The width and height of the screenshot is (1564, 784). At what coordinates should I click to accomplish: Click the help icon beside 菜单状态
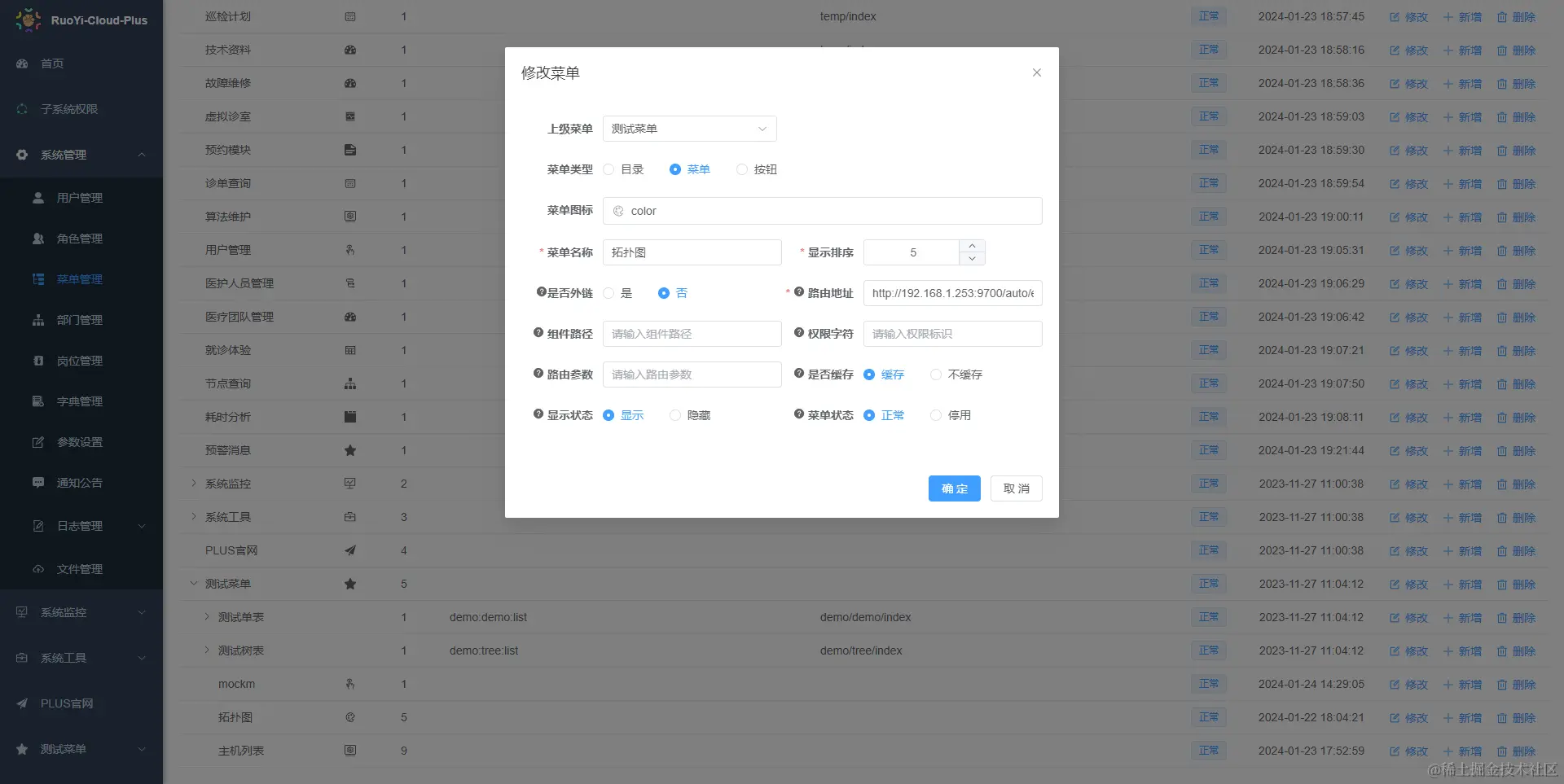pos(799,414)
